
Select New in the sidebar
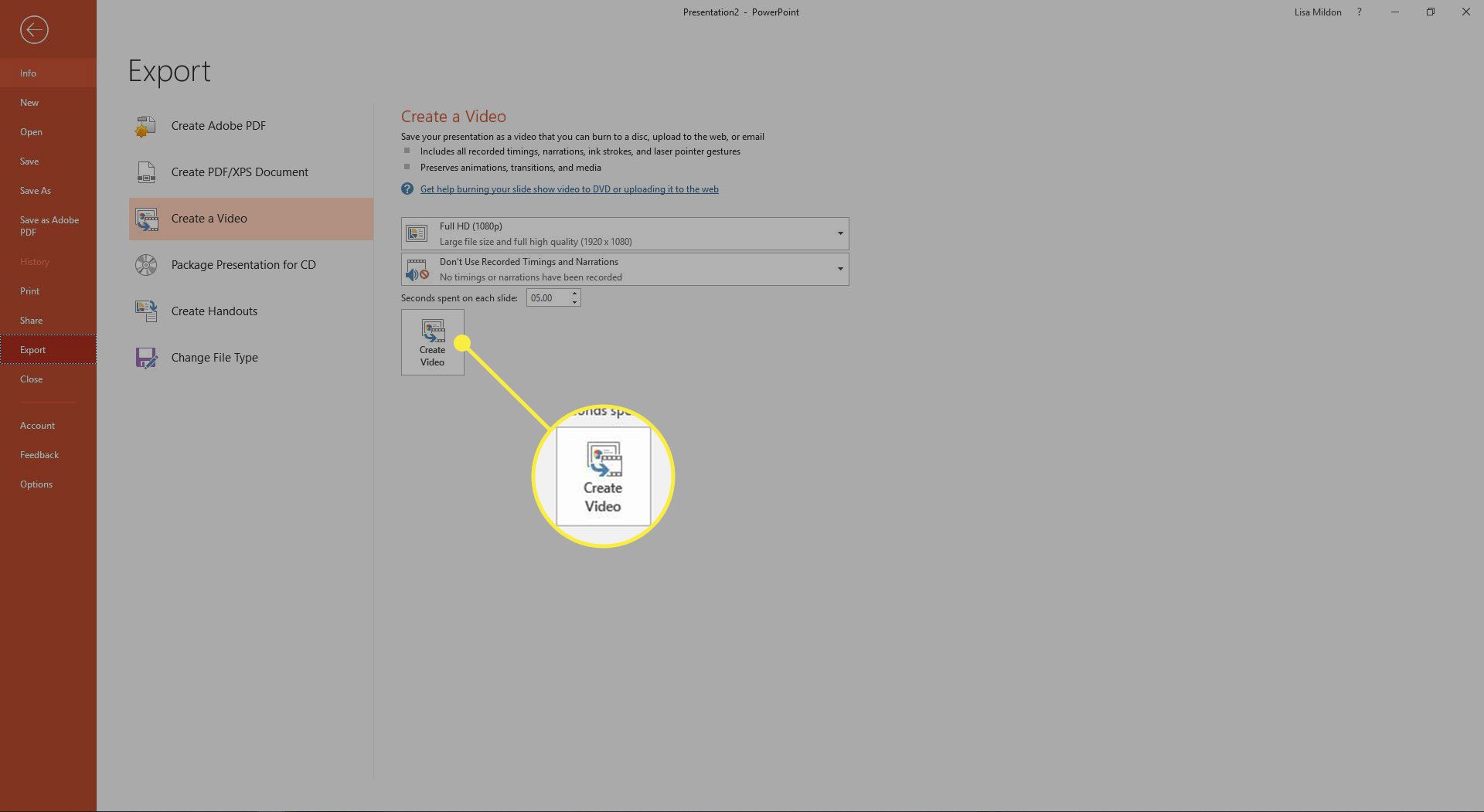[x=48, y=102]
